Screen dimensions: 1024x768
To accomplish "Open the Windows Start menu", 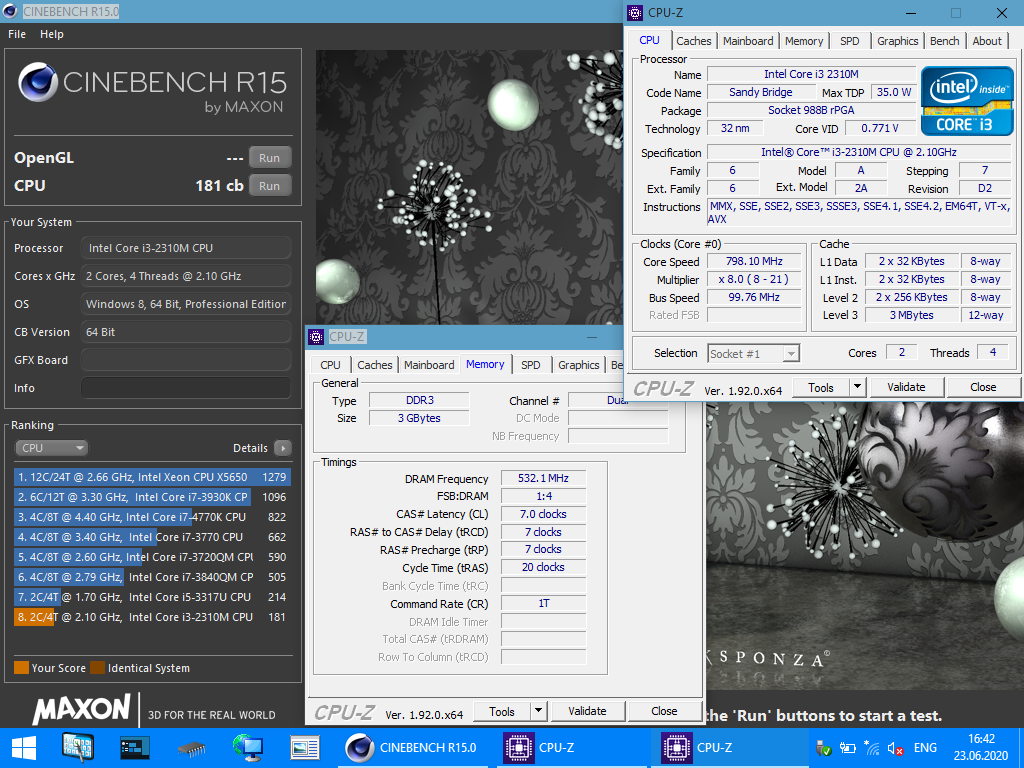I will [x=24, y=748].
